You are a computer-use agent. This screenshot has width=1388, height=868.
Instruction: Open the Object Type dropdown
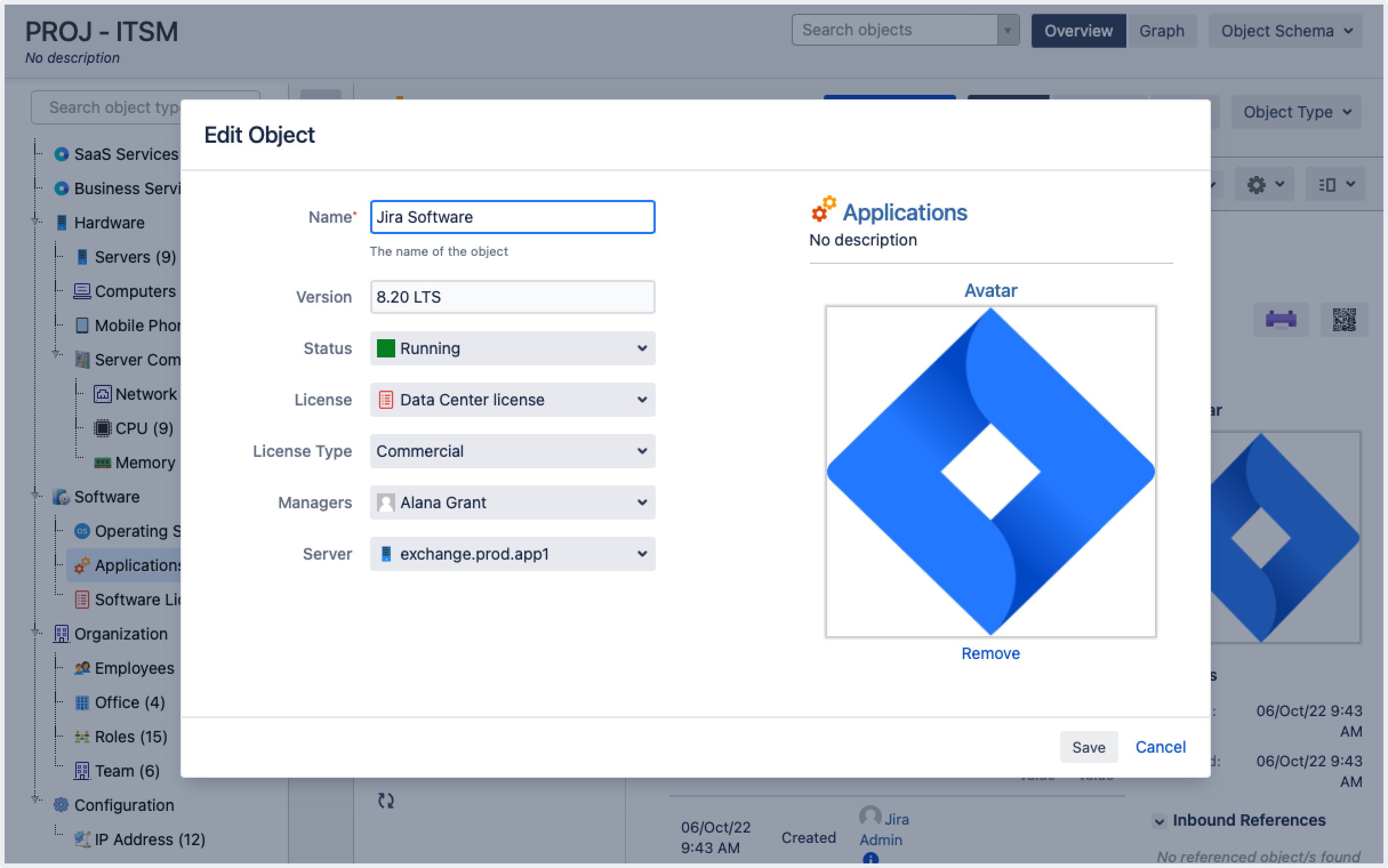tap(1296, 112)
